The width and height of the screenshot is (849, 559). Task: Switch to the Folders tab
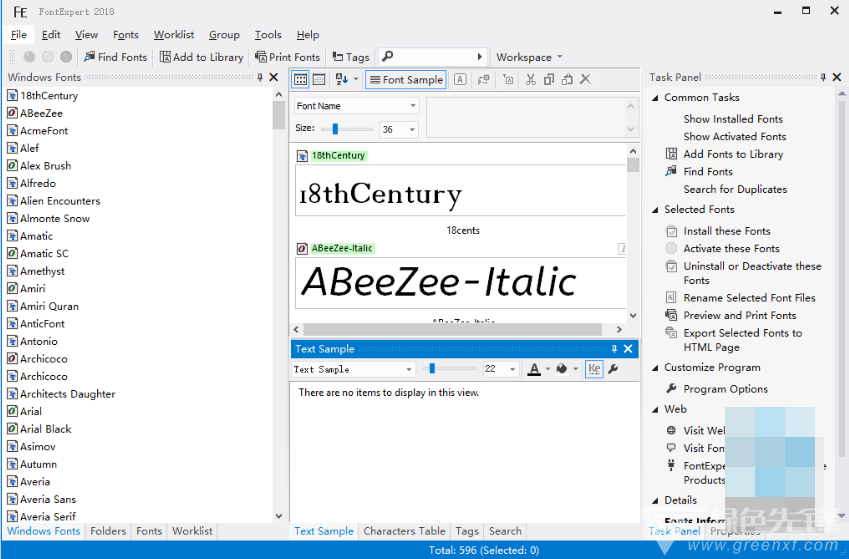click(108, 531)
